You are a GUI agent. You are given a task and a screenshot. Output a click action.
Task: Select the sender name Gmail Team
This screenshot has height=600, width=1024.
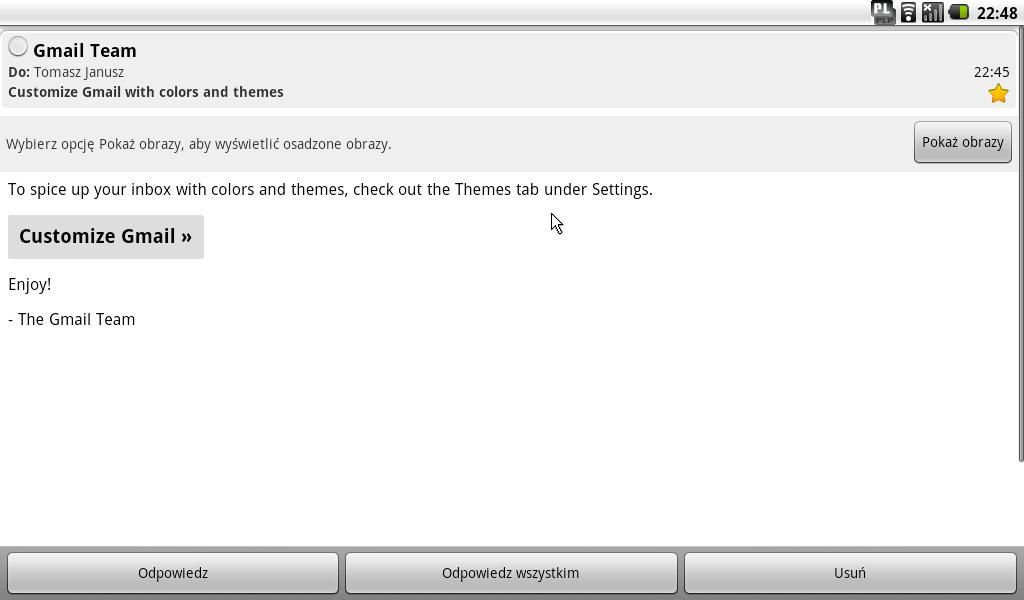click(85, 50)
